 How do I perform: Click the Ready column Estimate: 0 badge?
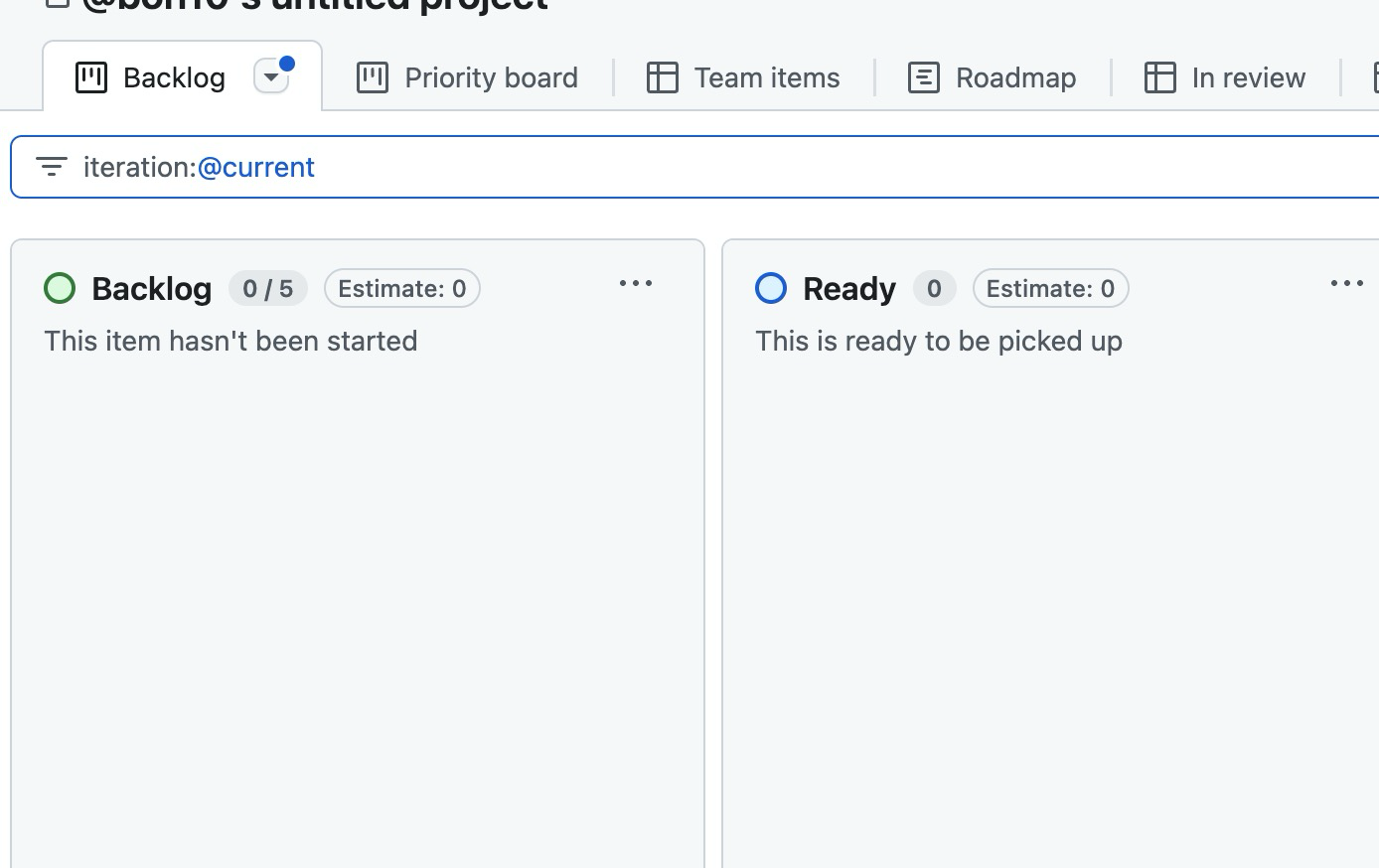coord(1051,288)
